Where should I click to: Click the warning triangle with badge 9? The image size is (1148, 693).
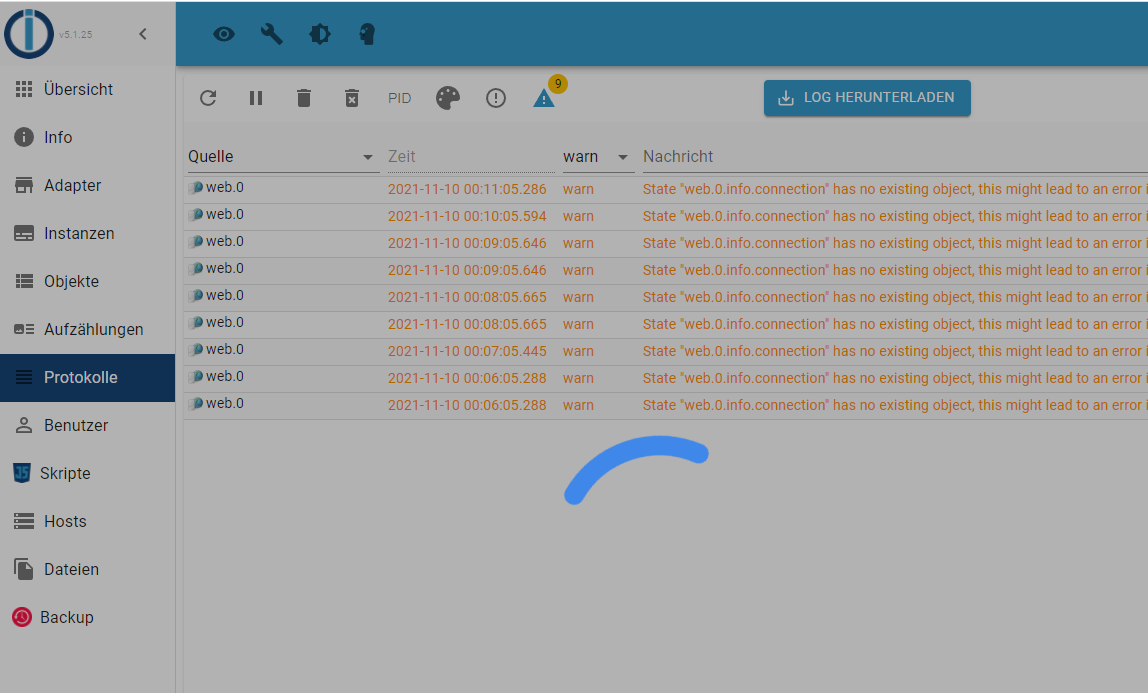coord(544,98)
